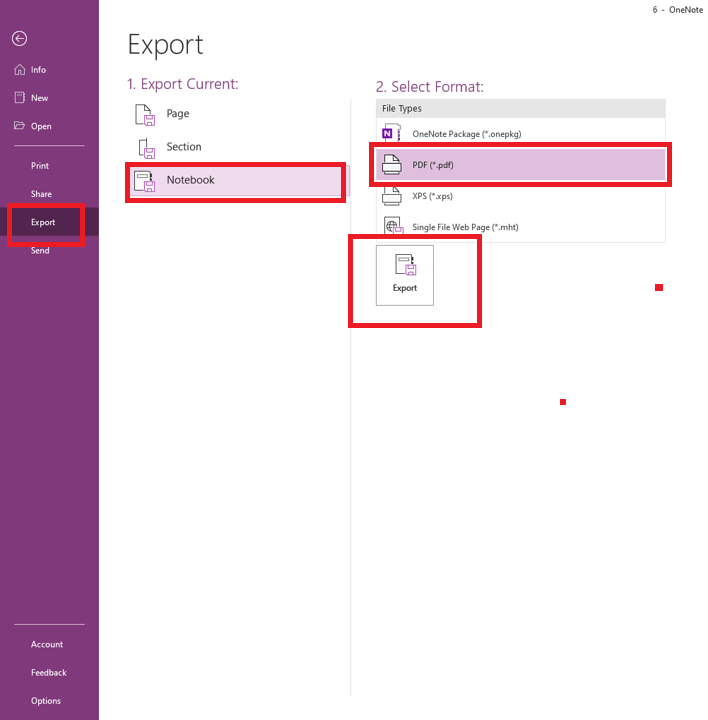Viewport: 708px width, 720px height.
Task: Click the PDF printer icon
Action: (x=392, y=164)
